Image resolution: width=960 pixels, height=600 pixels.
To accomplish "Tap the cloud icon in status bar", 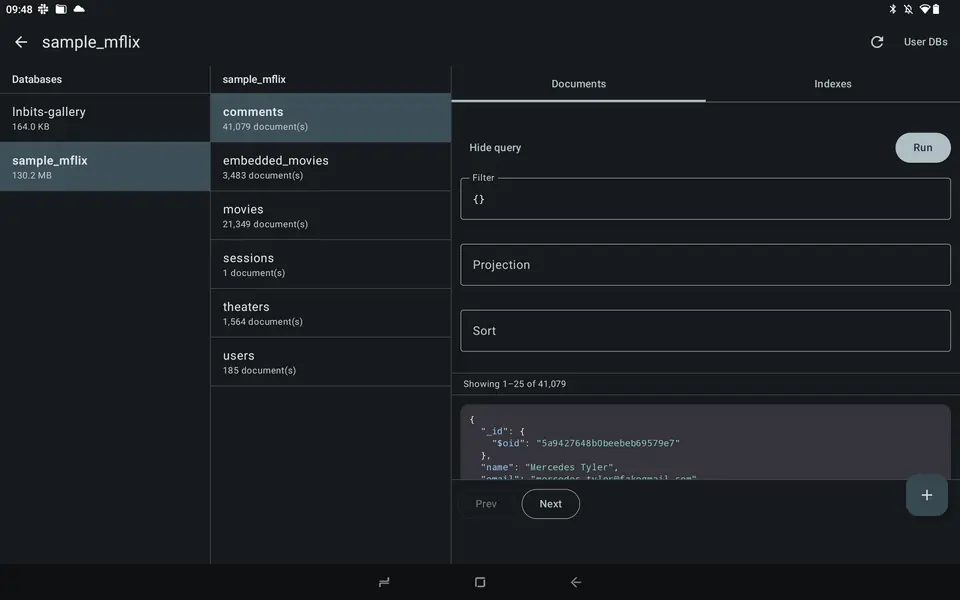I will 79,9.
